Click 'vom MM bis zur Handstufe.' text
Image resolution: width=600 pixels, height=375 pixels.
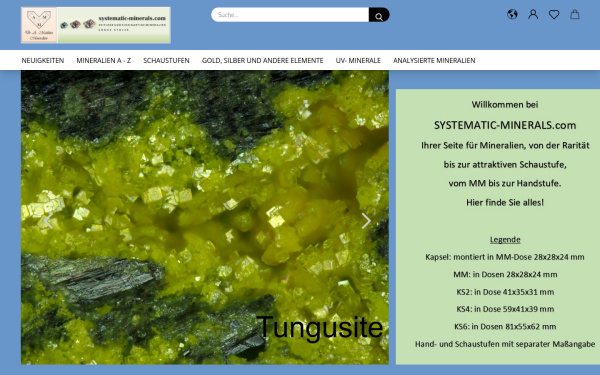[x=505, y=183]
